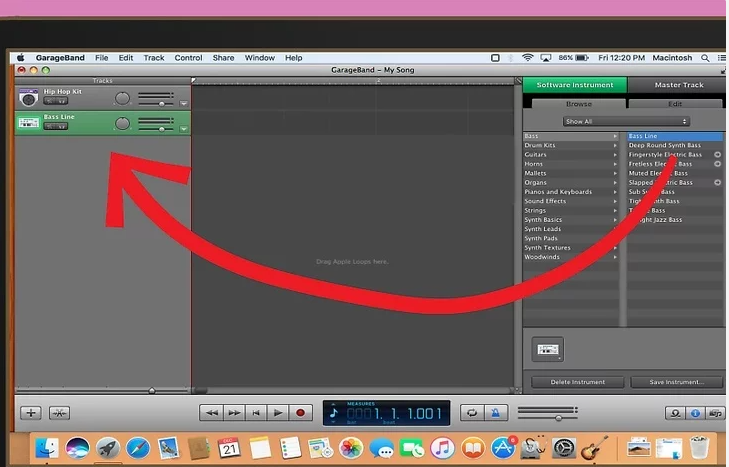
Task: Open the Track menu
Action: coord(154,58)
